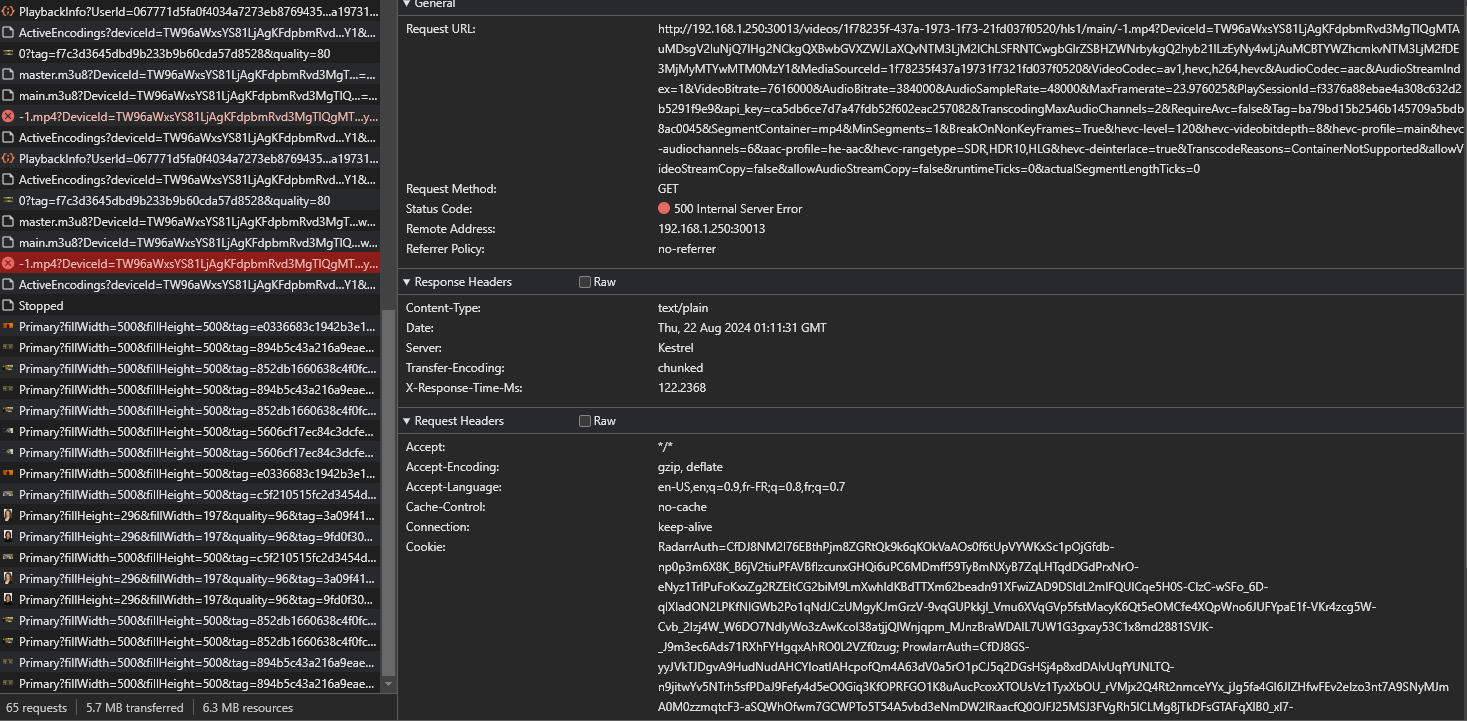Viewport: 1467px width, 721px height.
Task: Collapse the General section
Action: tap(407, 4)
